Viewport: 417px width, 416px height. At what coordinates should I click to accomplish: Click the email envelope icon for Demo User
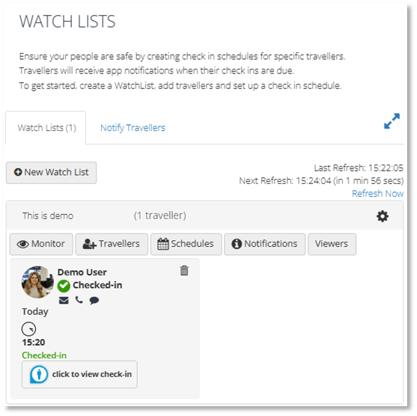pos(64,300)
